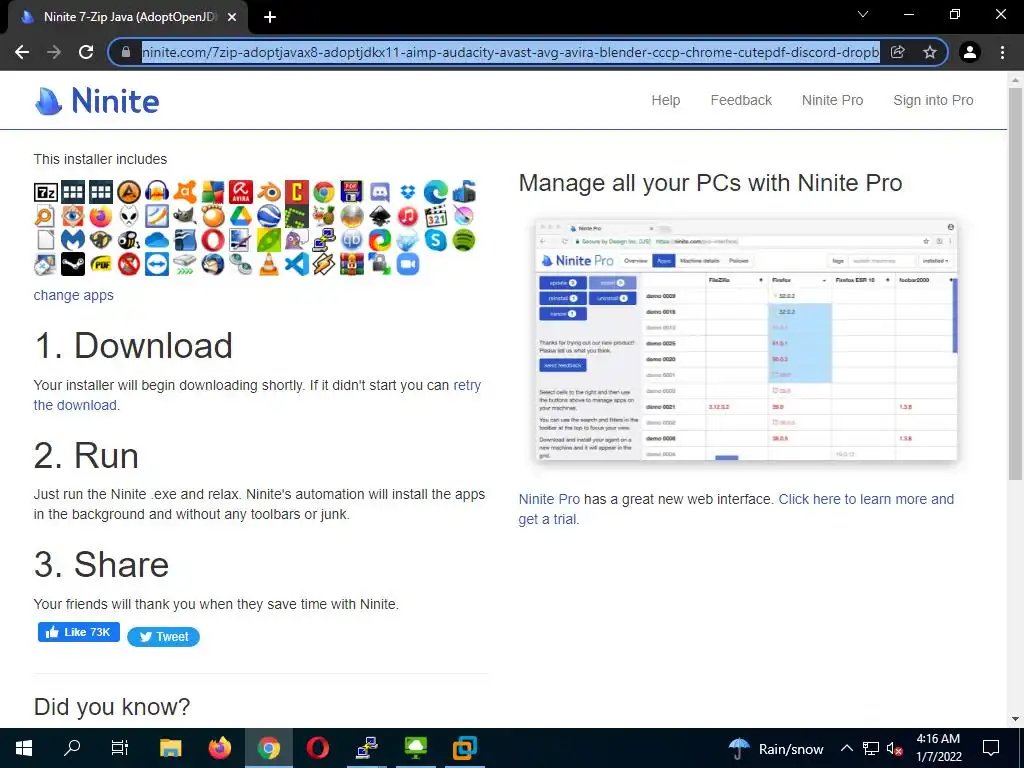Viewport: 1024px width, 768px height.
Task: Click the red Avira icon
Action: 240,192
